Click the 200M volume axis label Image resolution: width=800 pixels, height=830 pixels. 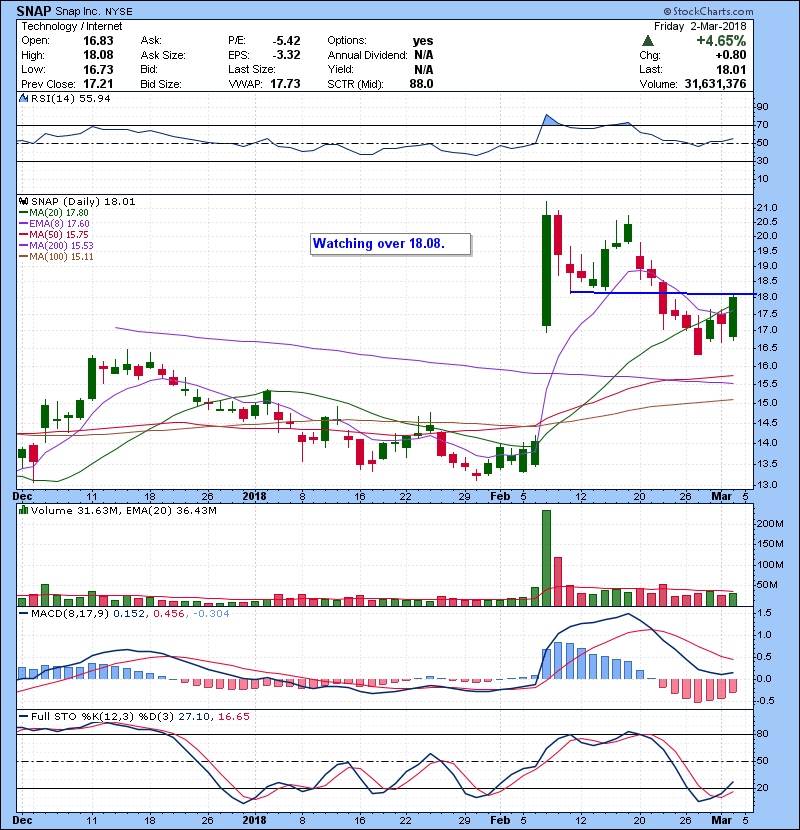pyautogui.click(x=770, y=524)
